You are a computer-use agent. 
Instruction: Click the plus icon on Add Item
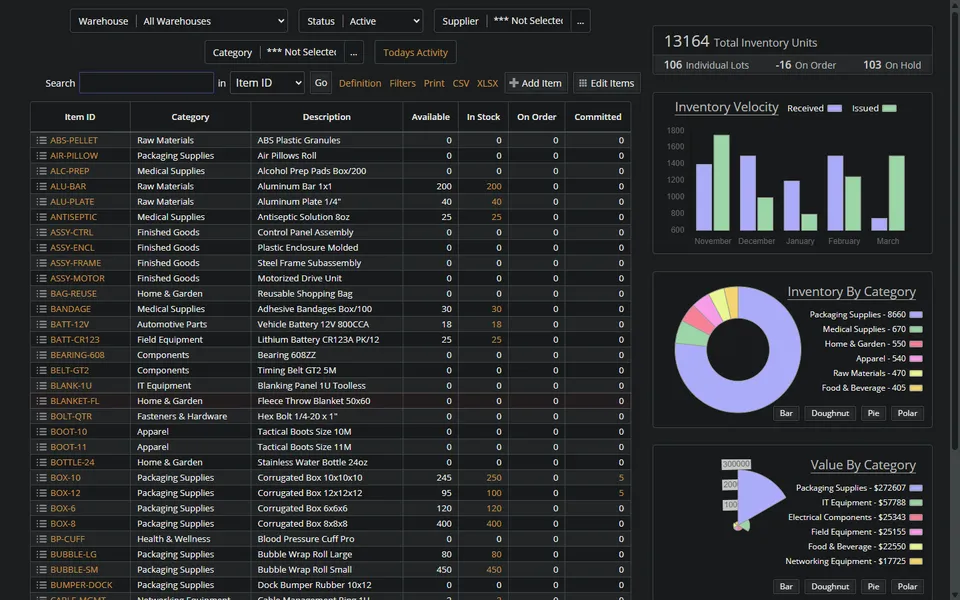(517, 83)
